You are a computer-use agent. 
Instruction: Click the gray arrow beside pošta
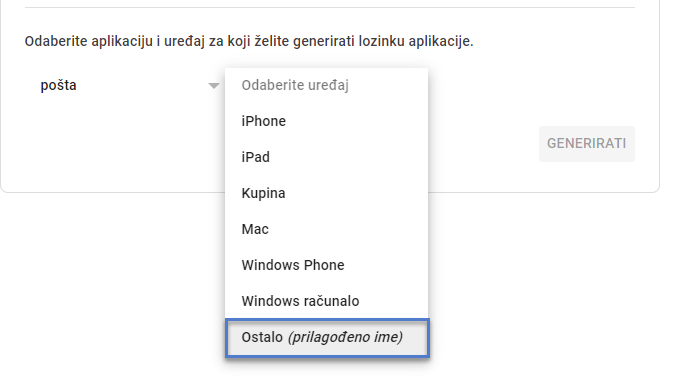pos(214,86)
